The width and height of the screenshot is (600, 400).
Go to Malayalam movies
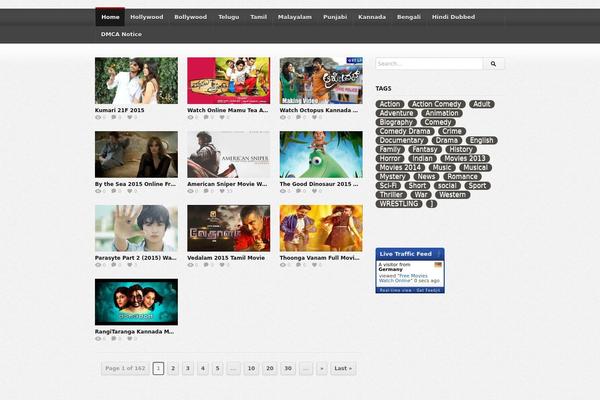coord(295,17)
